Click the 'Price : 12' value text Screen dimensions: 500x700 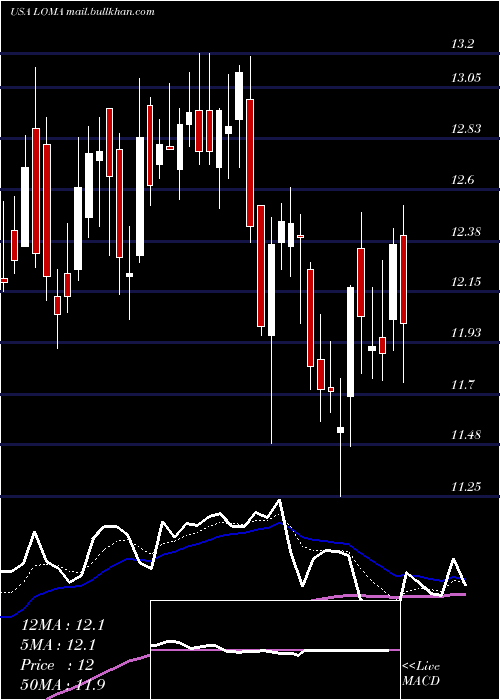coord(57,665)
